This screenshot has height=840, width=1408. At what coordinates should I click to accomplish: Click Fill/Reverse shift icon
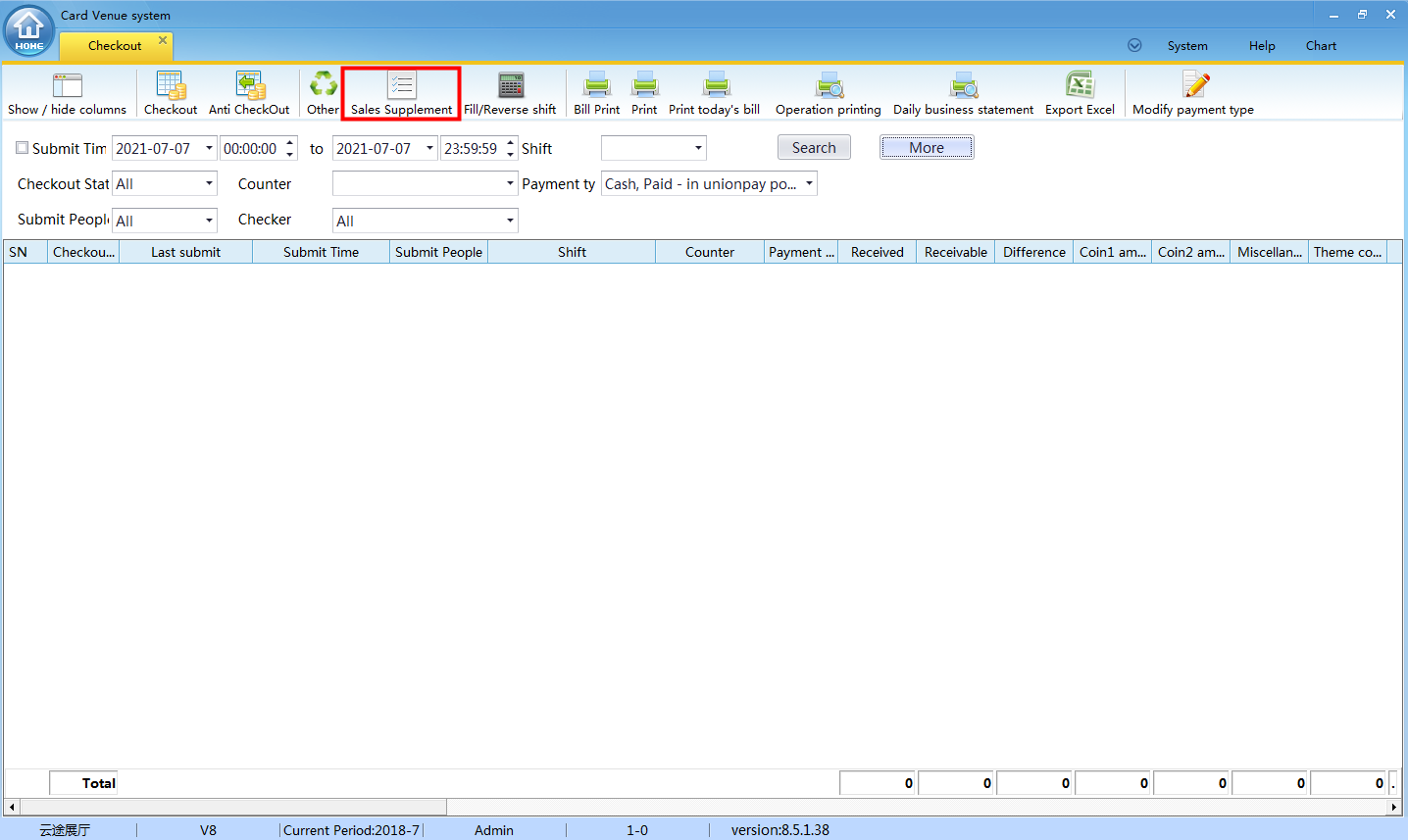click(x=510, y=93)
